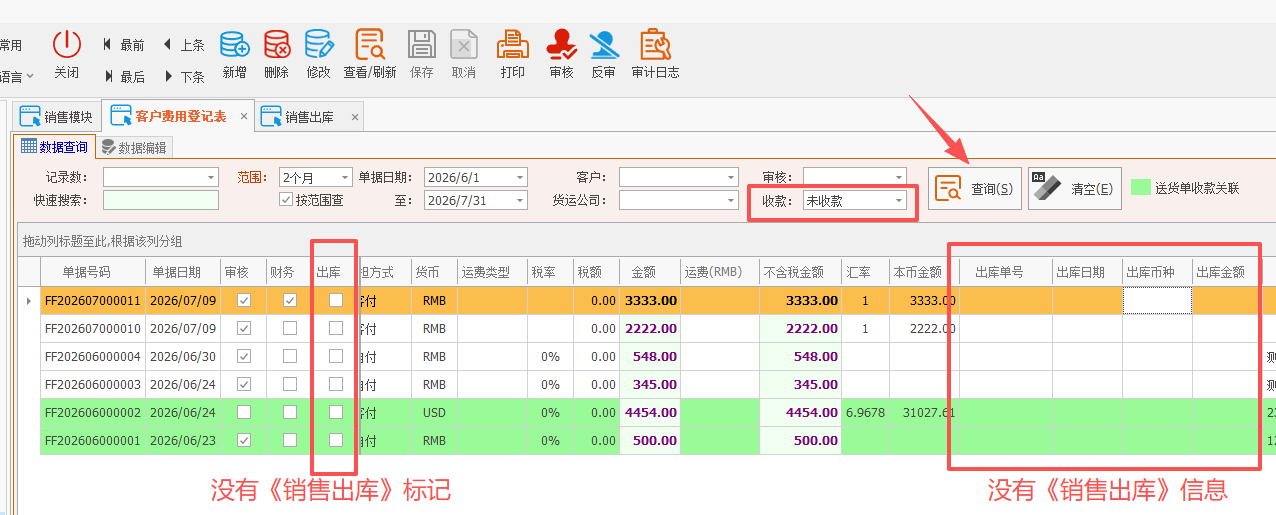The width and height of the screenshot is (1276, 515).
Task: Click the 删除 delete record icon
Action: (x=277, y=45)
